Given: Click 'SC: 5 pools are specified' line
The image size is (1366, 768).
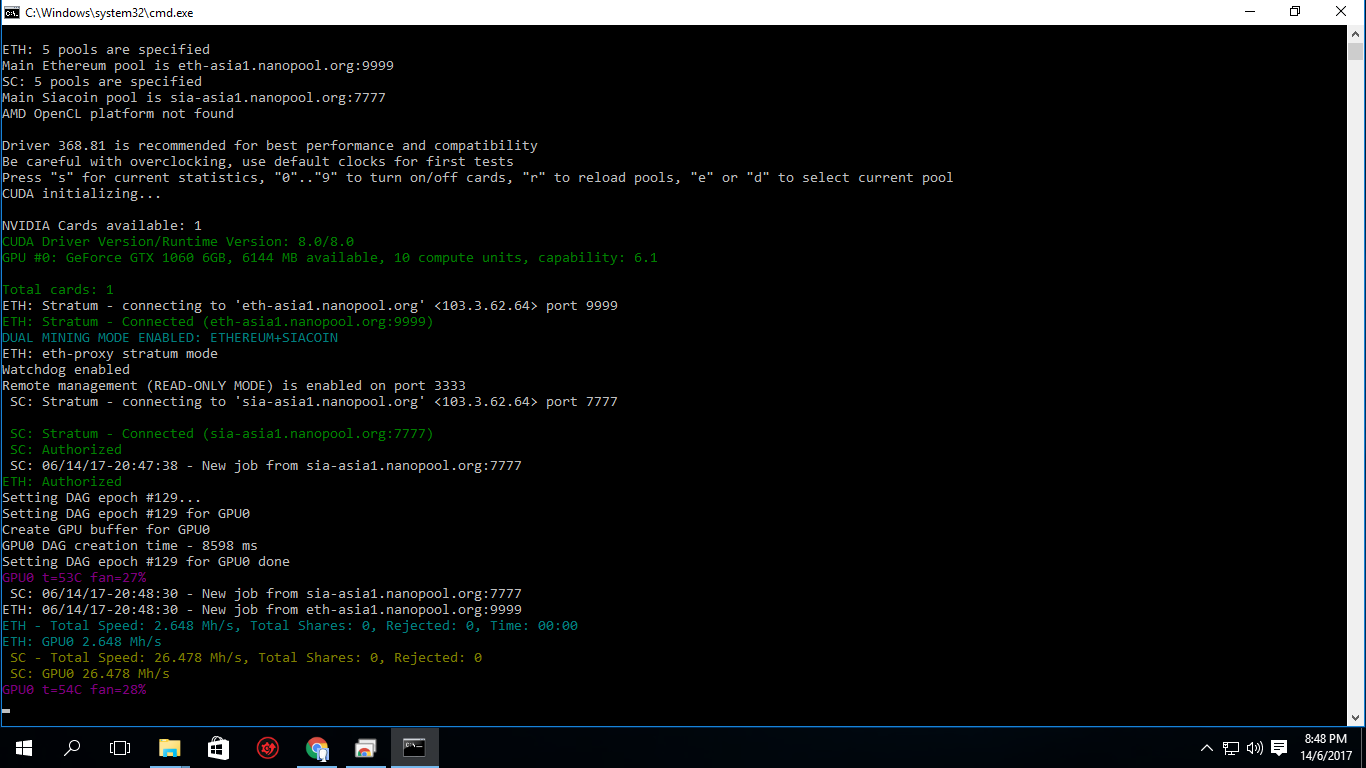Looking at the screenshot, I should coord(102,82).
